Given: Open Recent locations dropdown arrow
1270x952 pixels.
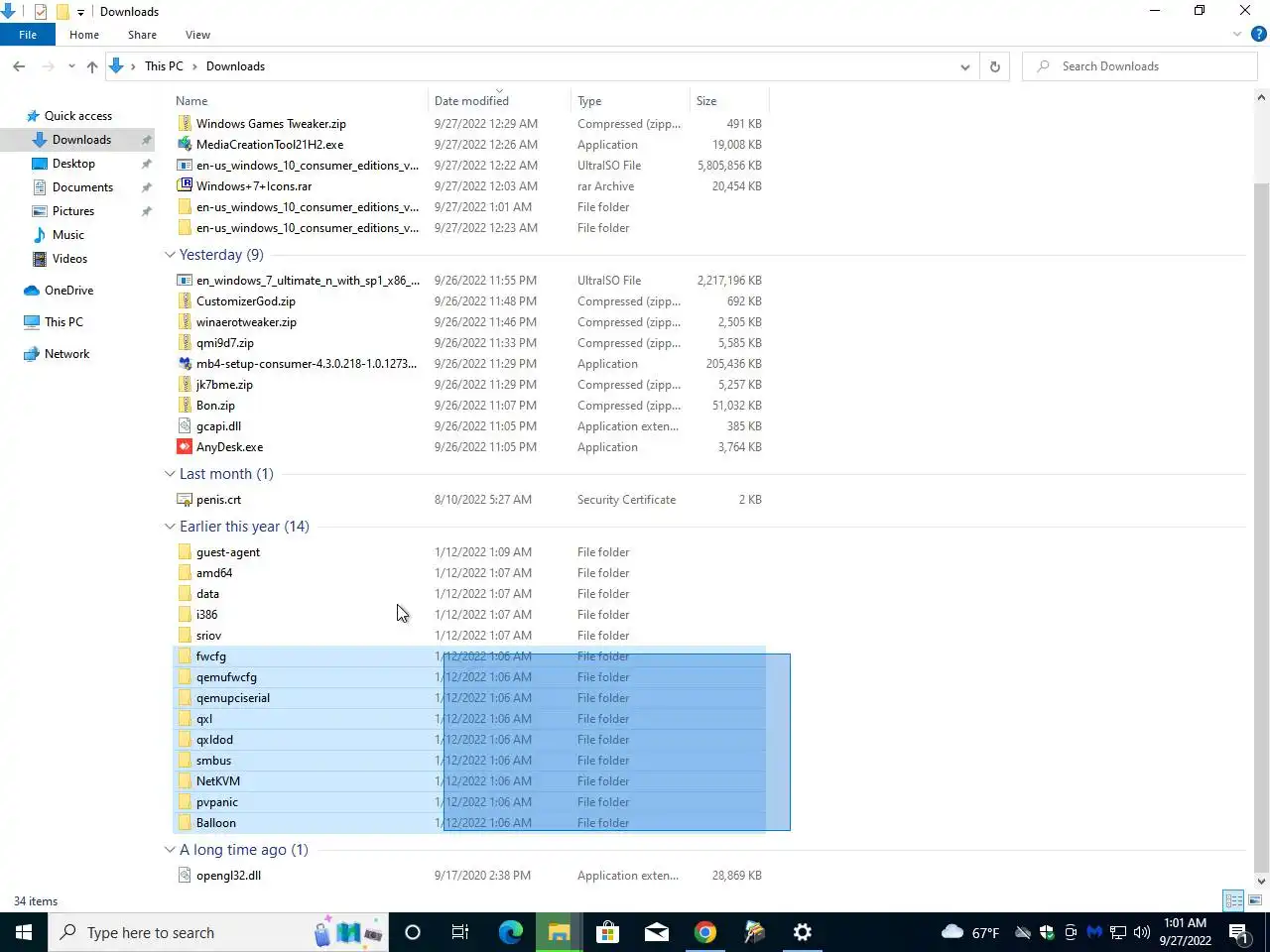Looking at the screenshot, I should 71,66.
